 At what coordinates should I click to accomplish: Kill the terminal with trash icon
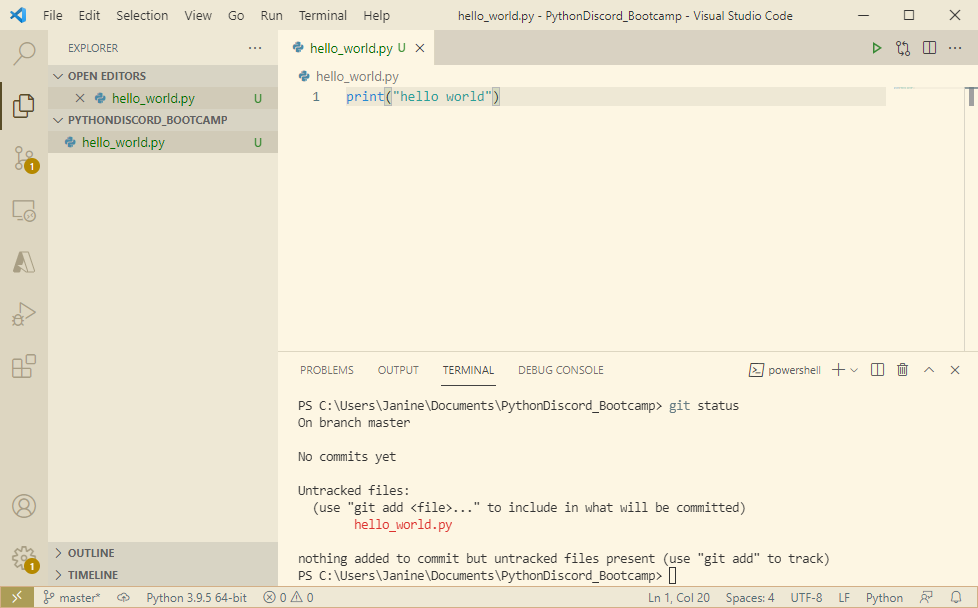tap(903, 370)
